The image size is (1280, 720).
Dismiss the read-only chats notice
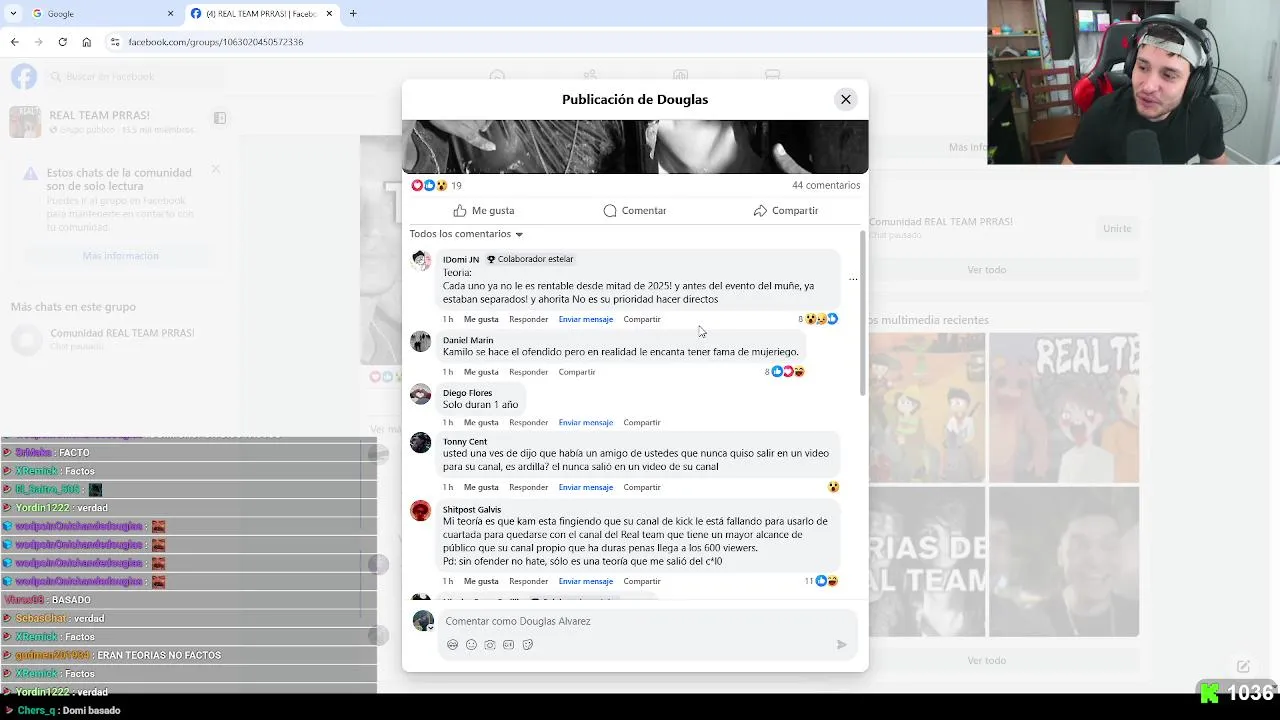215,169
